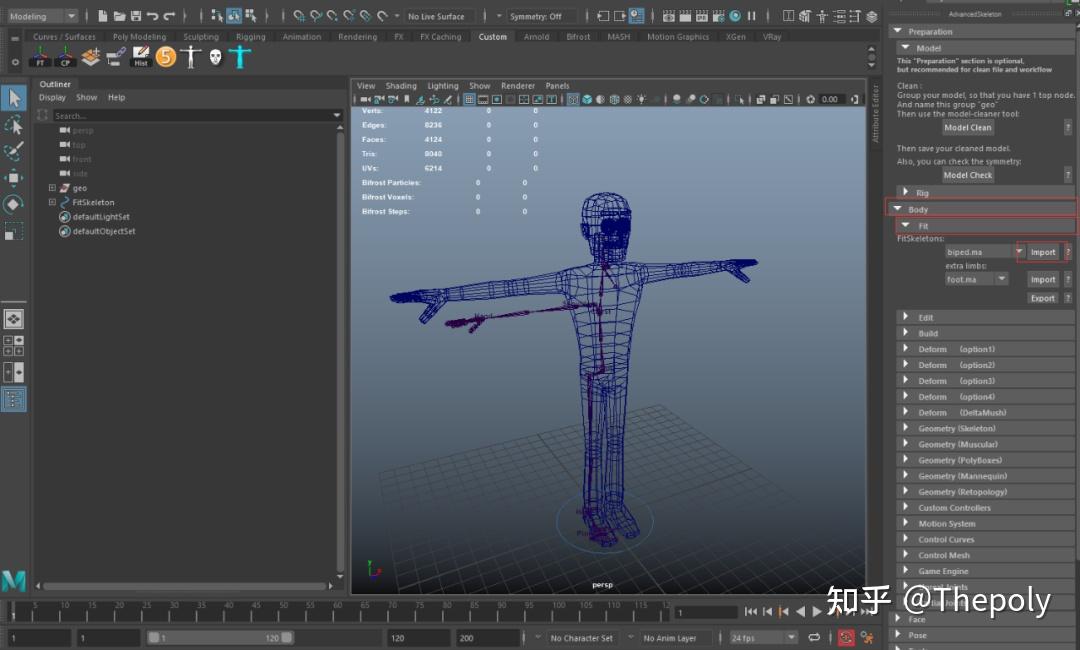Open the biped.ma FitSkeletons dropdown
This screenshot has height=650, width=1080.
pos(1019,252)
